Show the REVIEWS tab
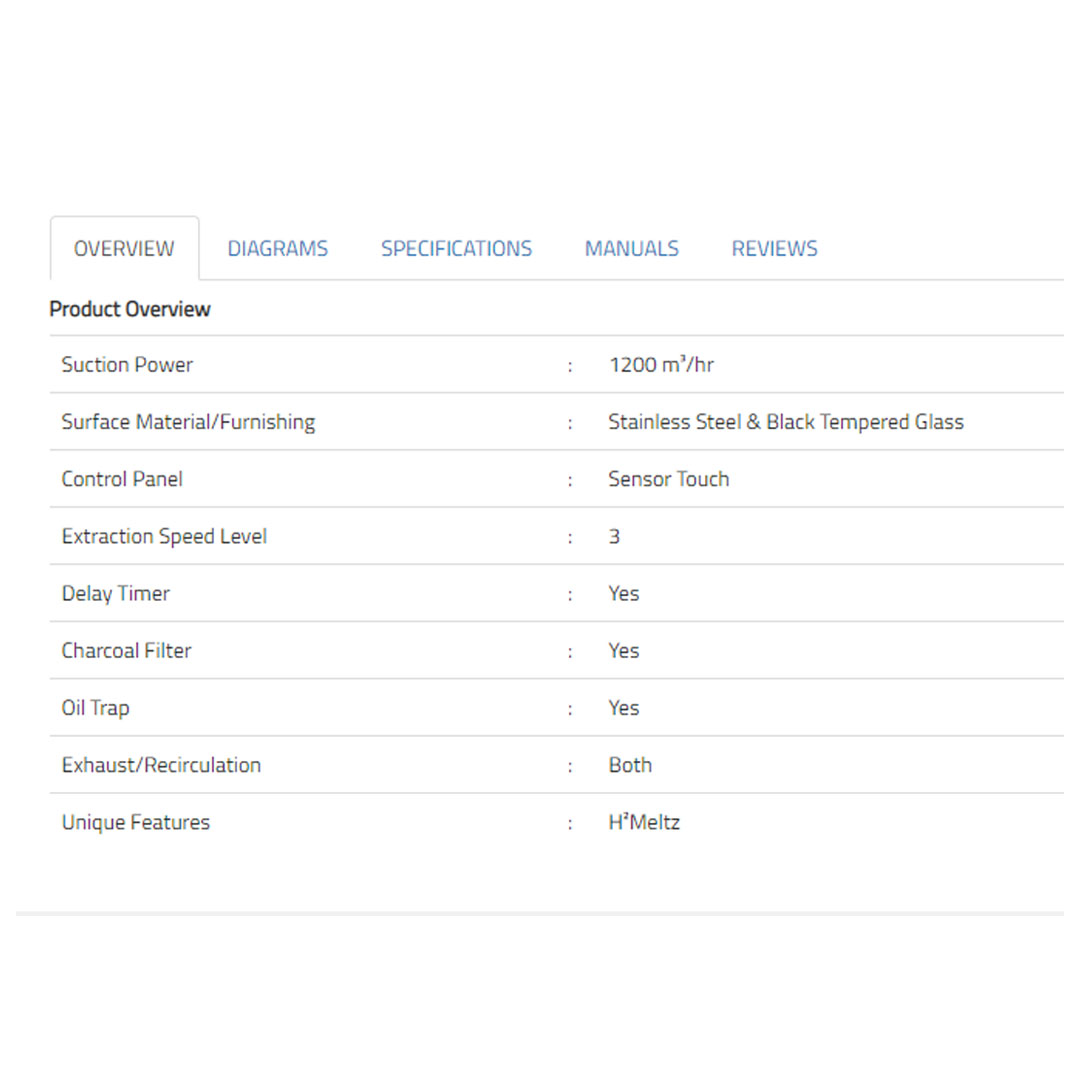This screenshot has width=1080, height=1080. tap(774, 249)
